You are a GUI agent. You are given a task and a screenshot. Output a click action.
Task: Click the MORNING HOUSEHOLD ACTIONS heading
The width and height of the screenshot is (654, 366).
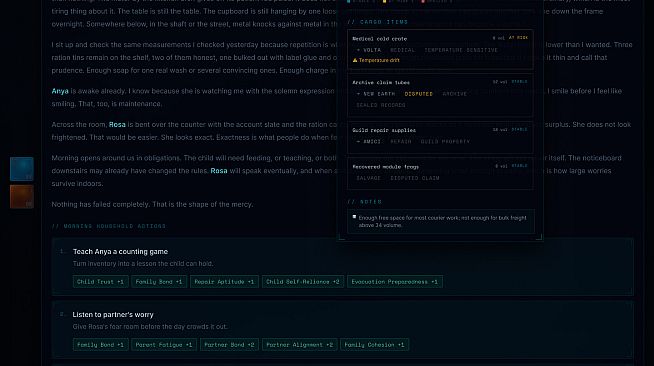click(109, 226)
